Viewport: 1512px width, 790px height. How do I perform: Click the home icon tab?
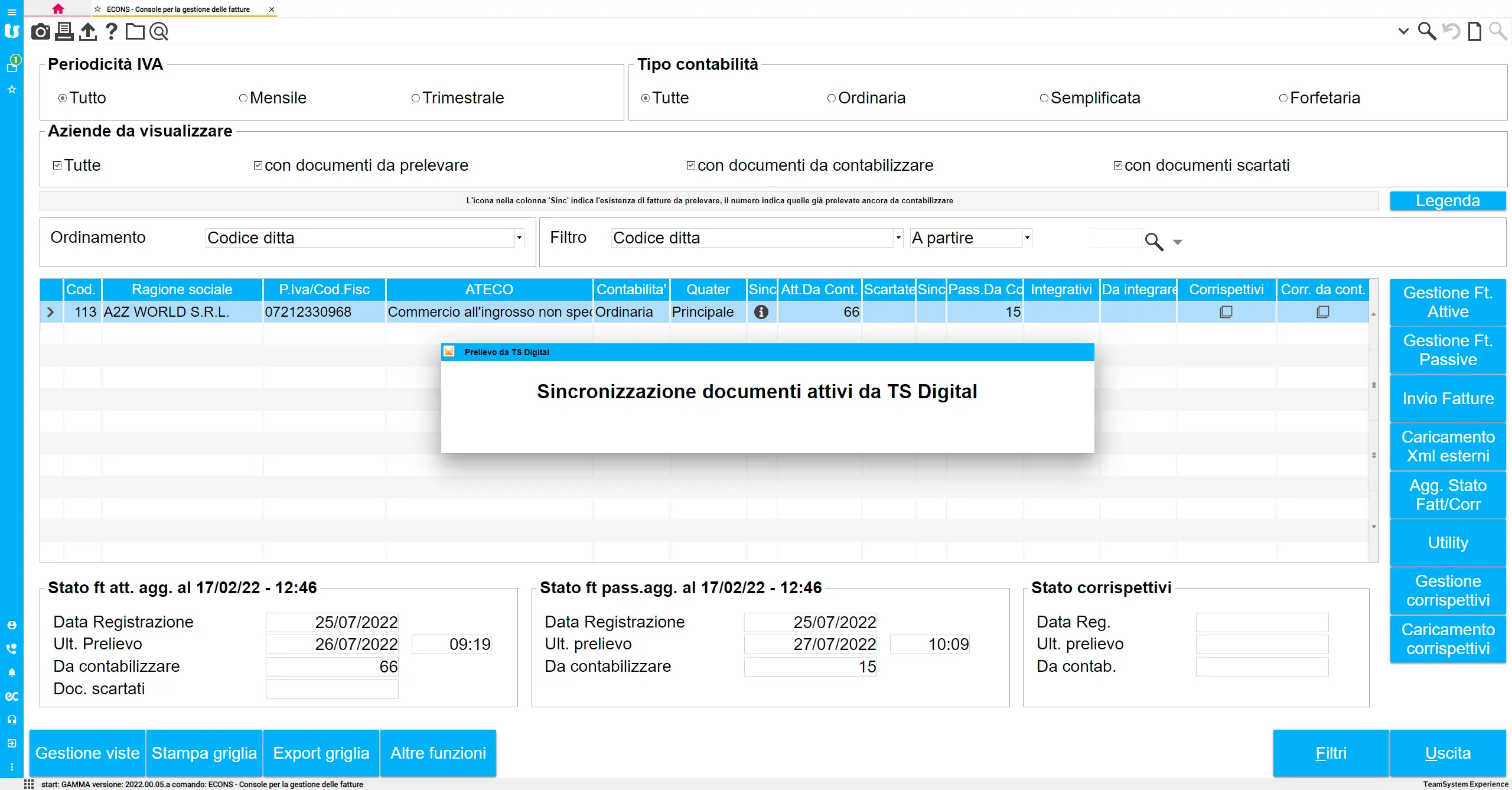pyautogui.click(x=58, y=9)
